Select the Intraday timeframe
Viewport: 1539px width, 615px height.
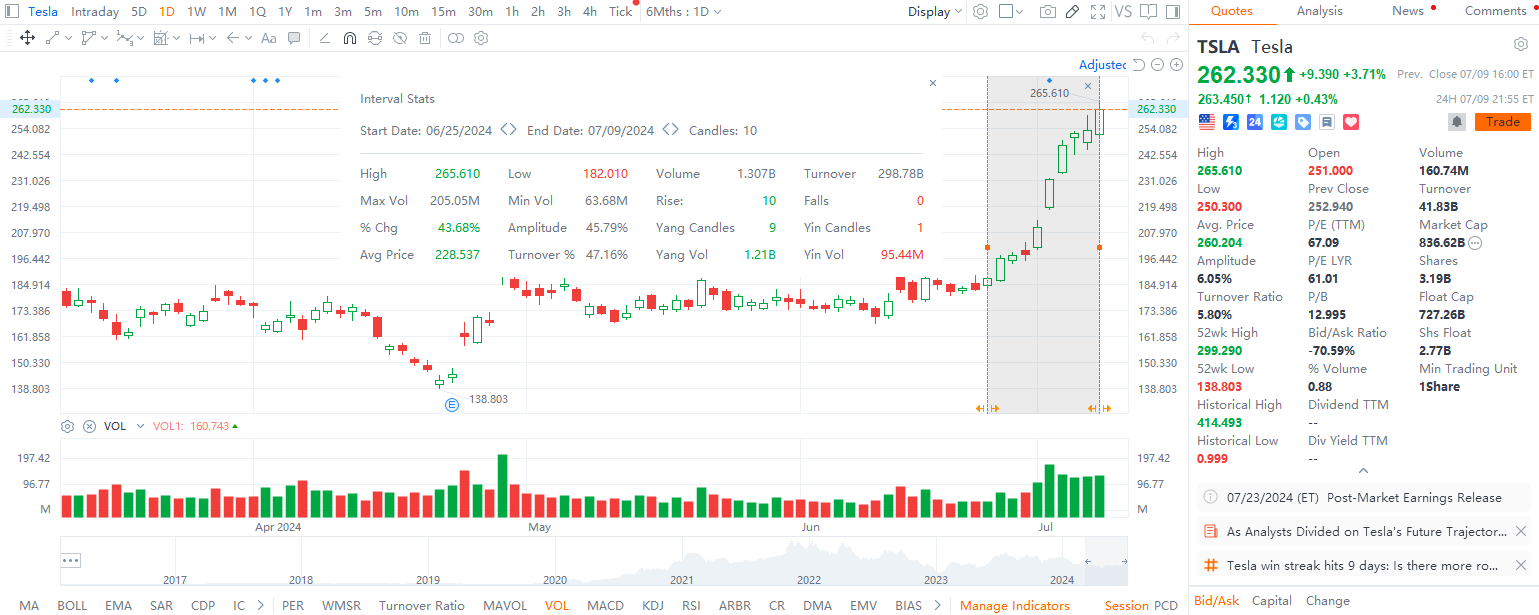click(x=95, y=12)
